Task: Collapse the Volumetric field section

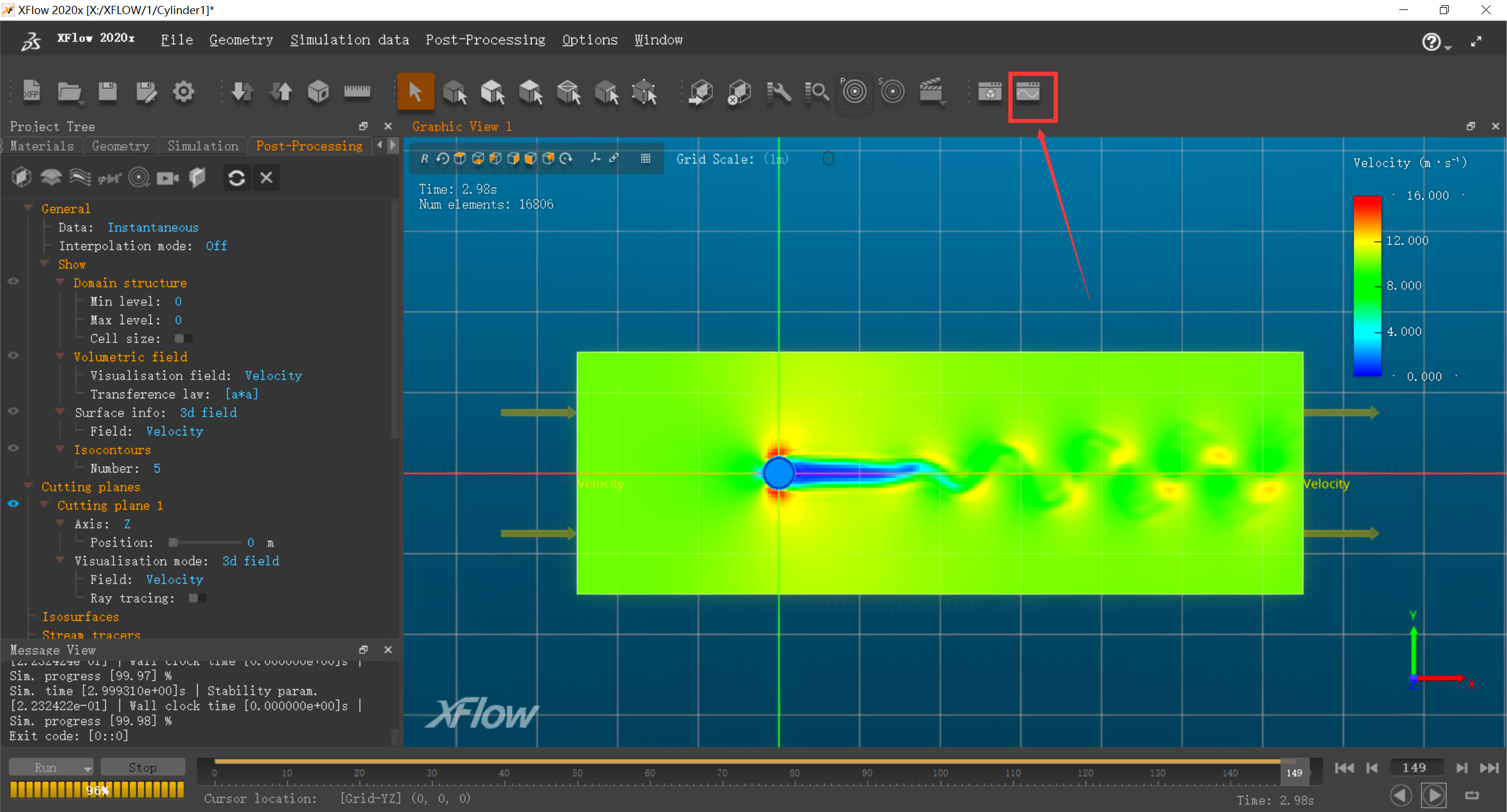Action: coord(61,356)
